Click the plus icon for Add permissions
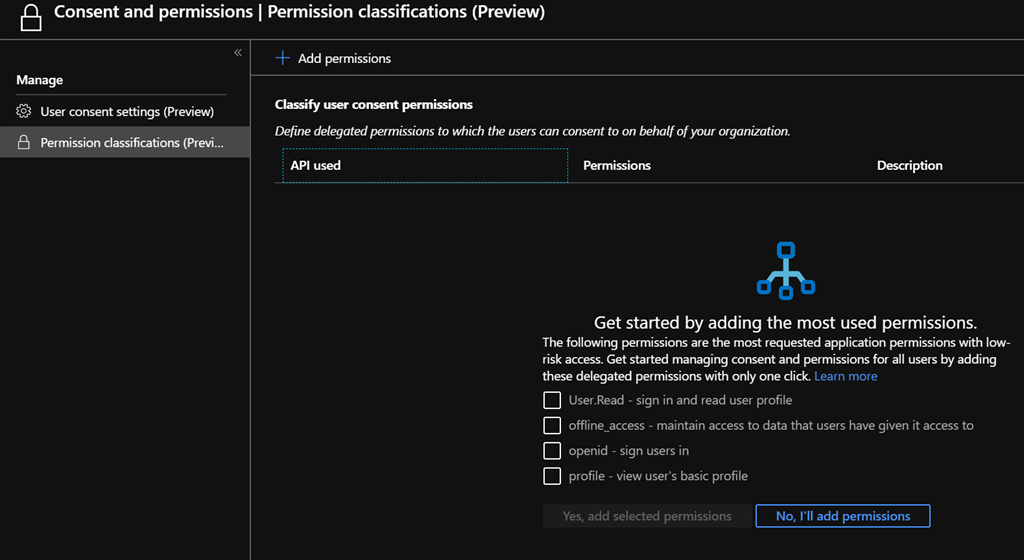Image resolution: width=1024 pixels, height=560 pixels. [x=283, y=59]
